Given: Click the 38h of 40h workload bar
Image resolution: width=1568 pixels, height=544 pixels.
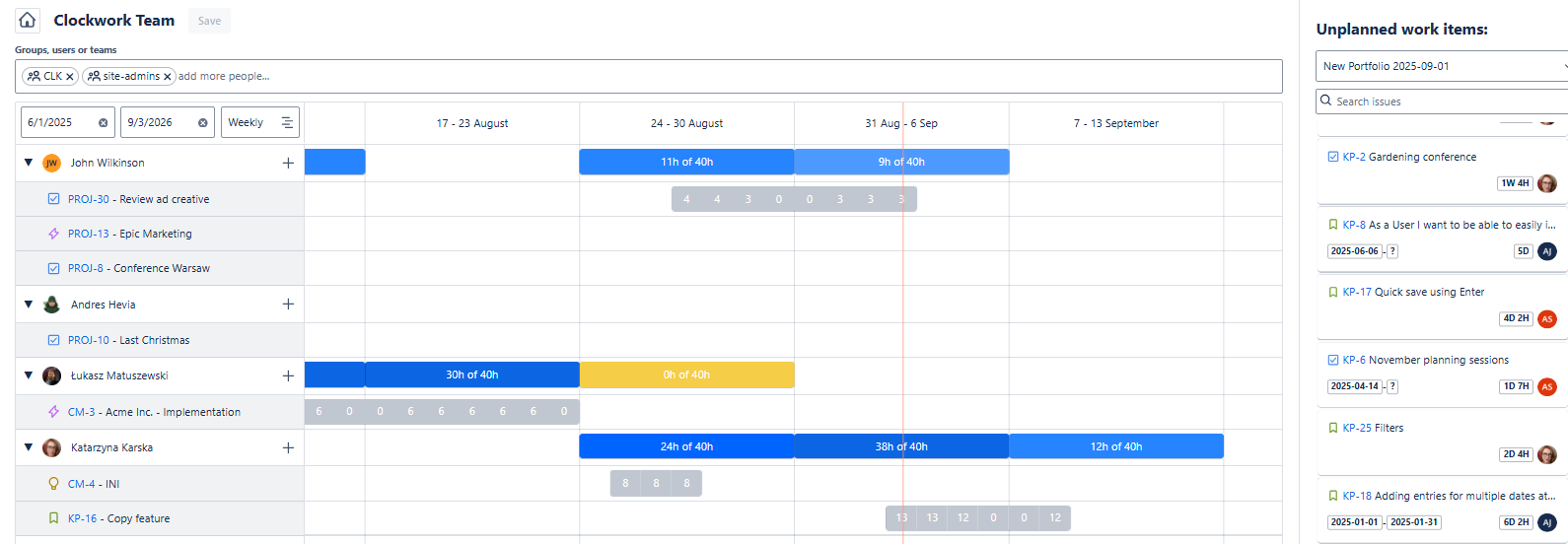Looking at the screenshot, I should coord(900,446).
